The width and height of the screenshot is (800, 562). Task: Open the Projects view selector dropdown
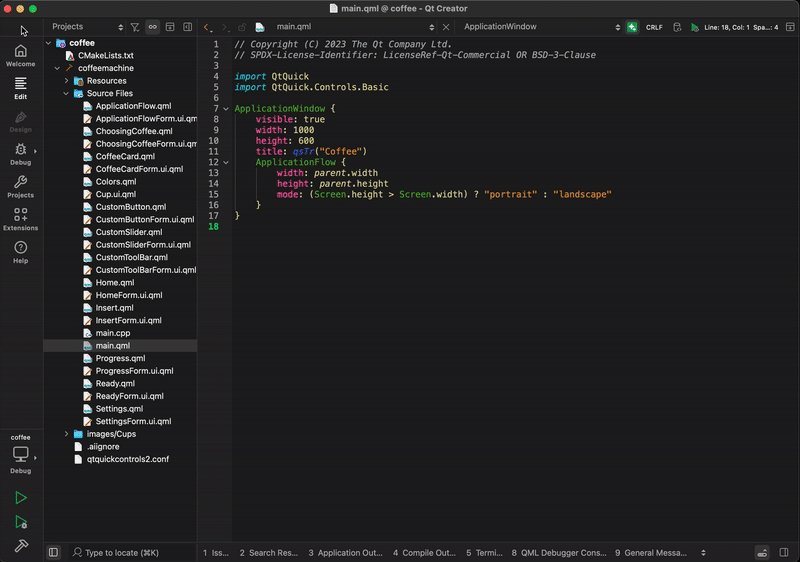point(86,27)
